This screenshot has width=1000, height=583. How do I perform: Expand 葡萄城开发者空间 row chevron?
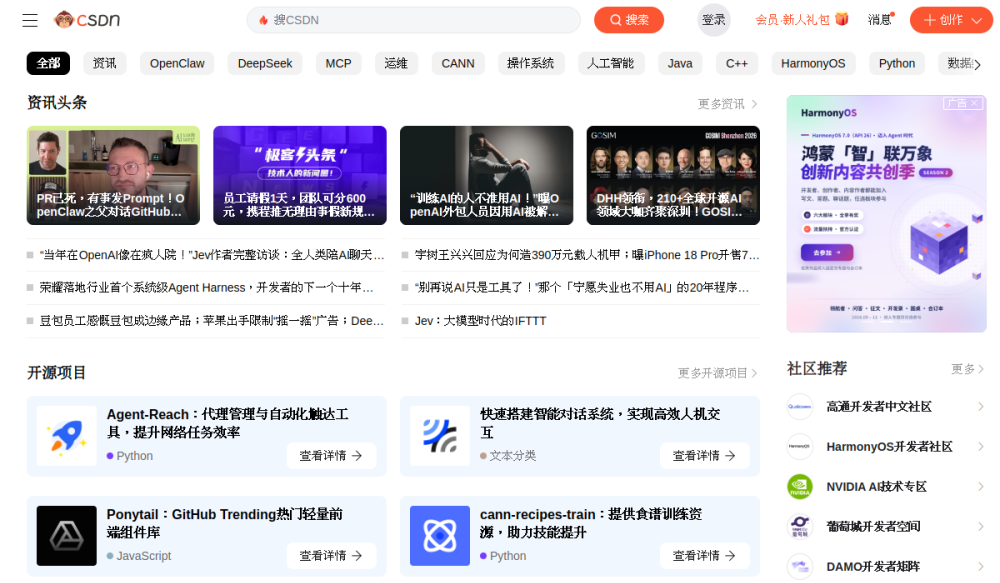[x=981, y=526]
